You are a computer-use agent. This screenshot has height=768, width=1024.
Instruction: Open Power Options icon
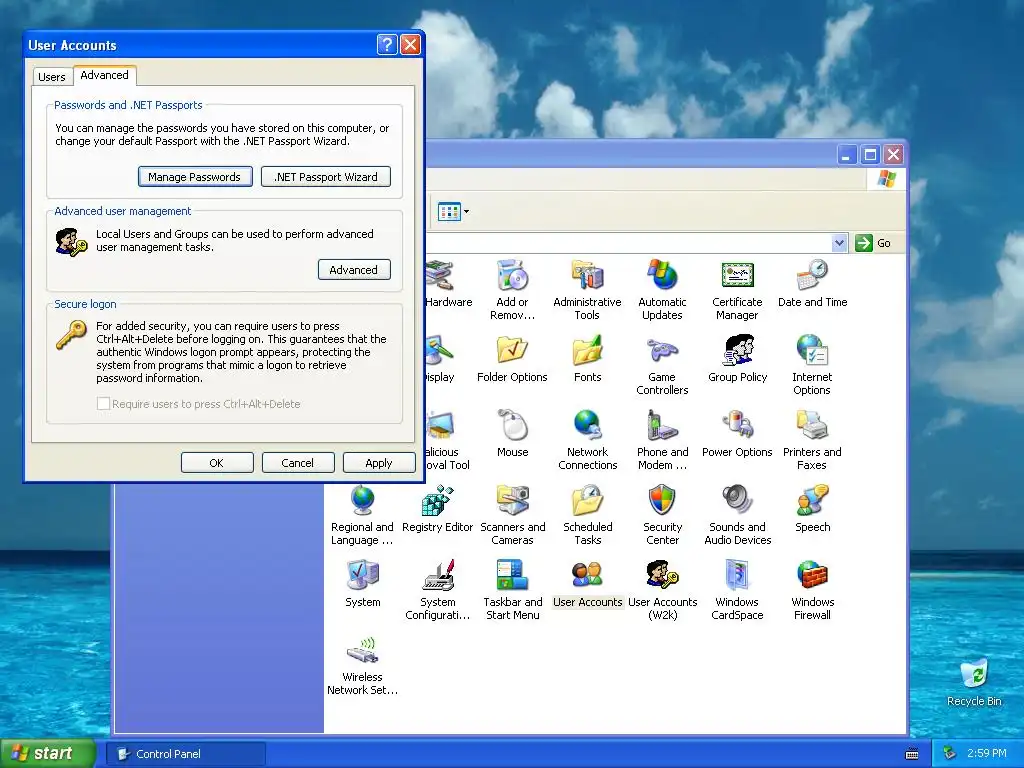point(737,426)
